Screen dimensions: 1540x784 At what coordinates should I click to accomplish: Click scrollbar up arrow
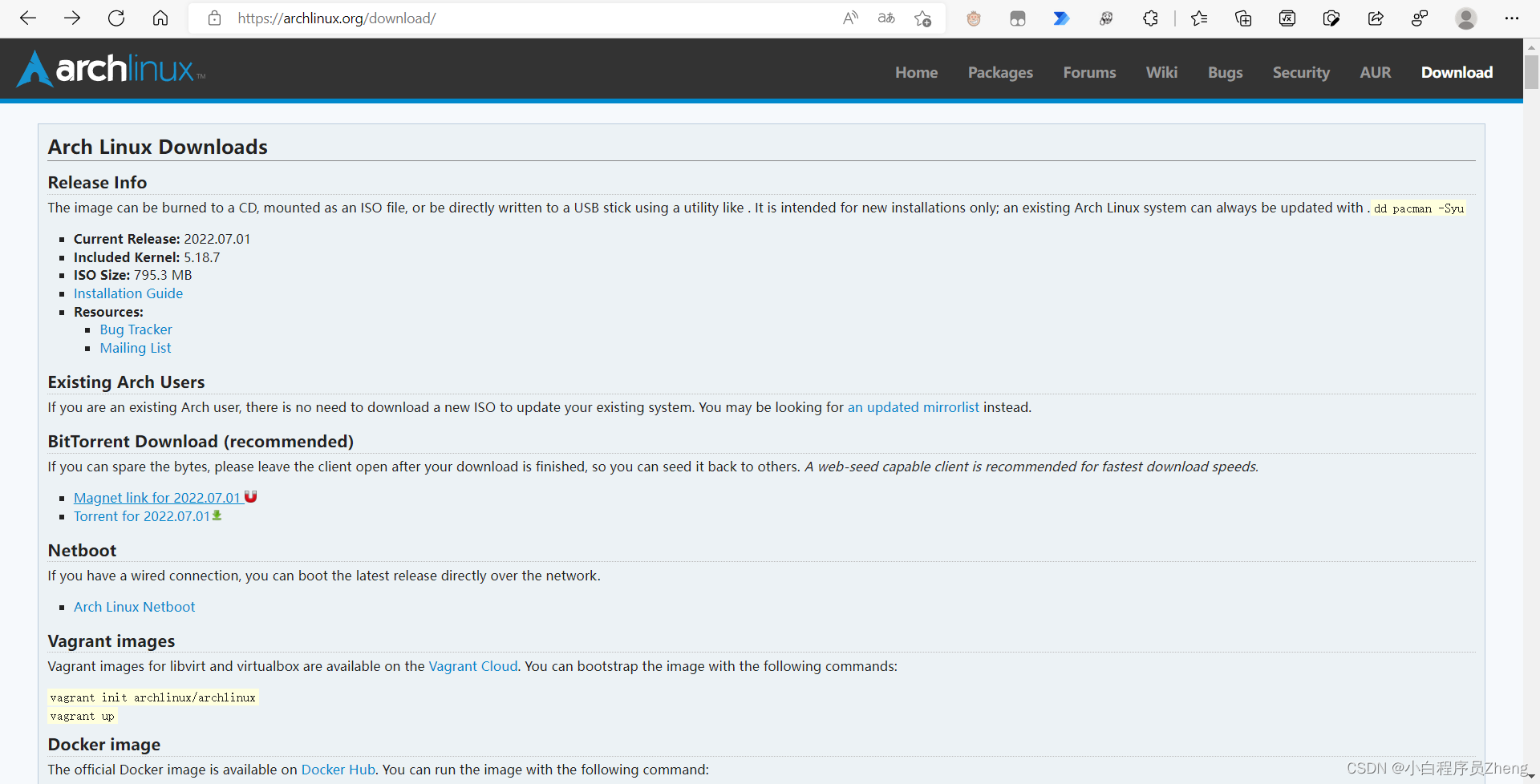coord(1531,48)
